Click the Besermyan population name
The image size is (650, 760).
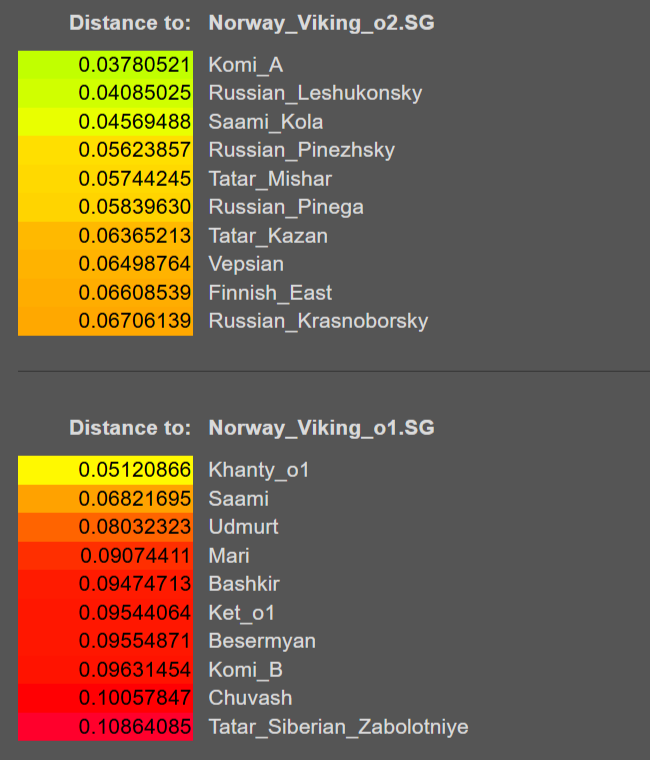tap(262, 641)
